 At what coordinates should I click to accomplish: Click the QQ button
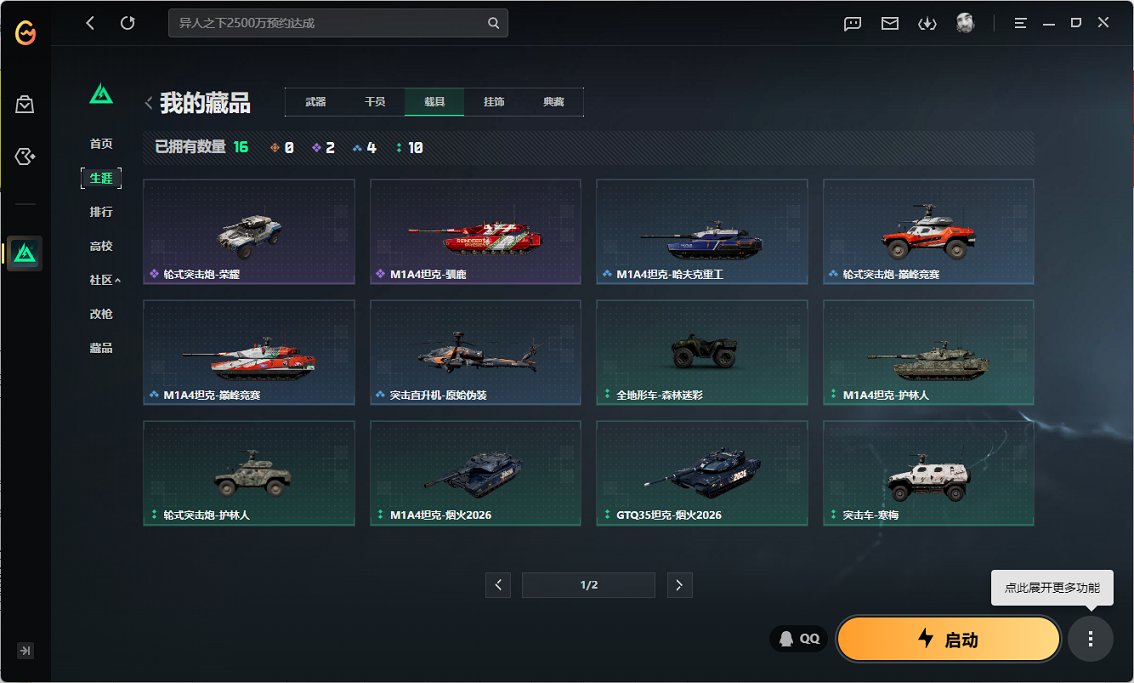(799, 639)
